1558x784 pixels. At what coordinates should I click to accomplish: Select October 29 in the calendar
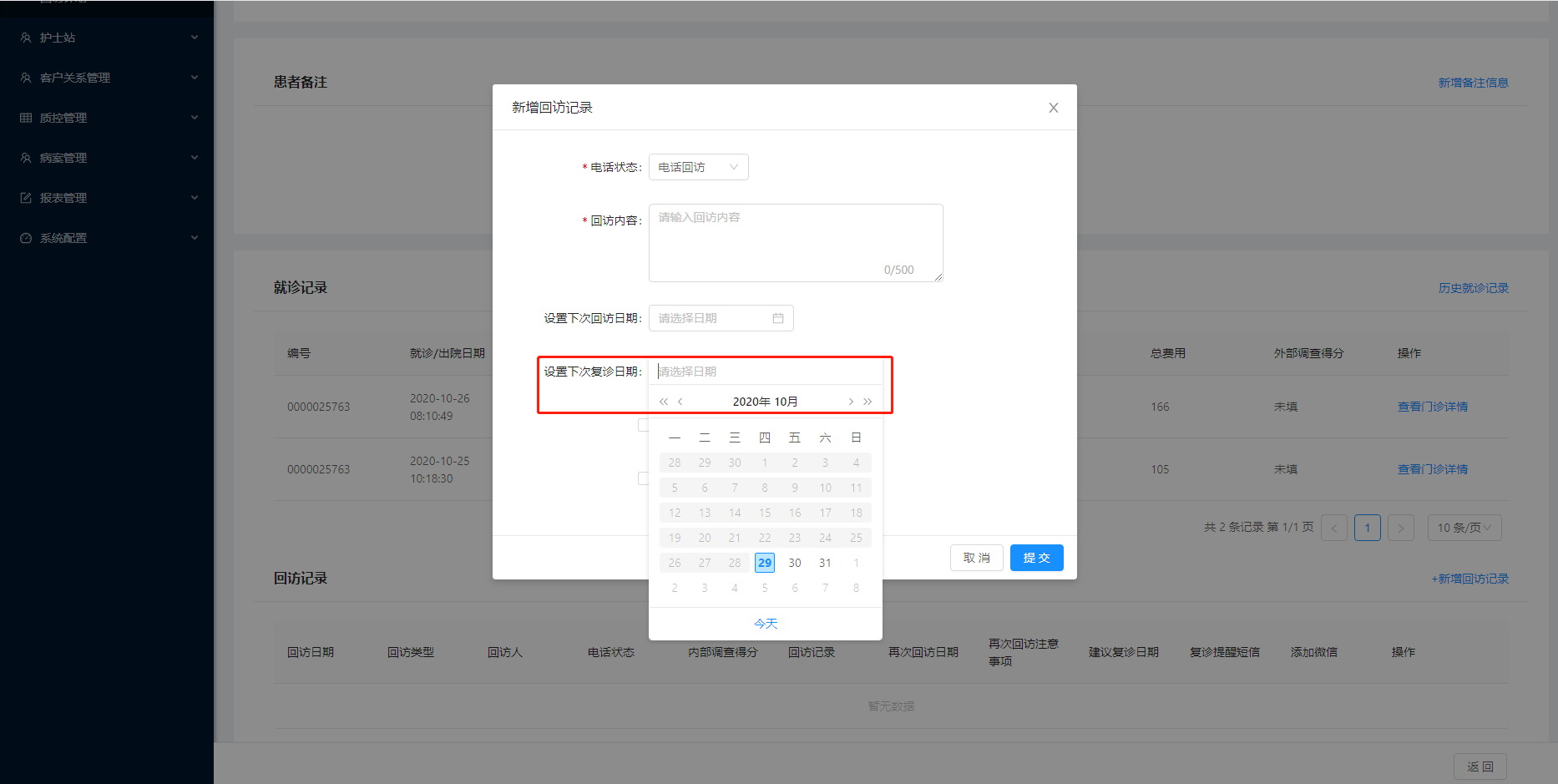pos(765,563)
